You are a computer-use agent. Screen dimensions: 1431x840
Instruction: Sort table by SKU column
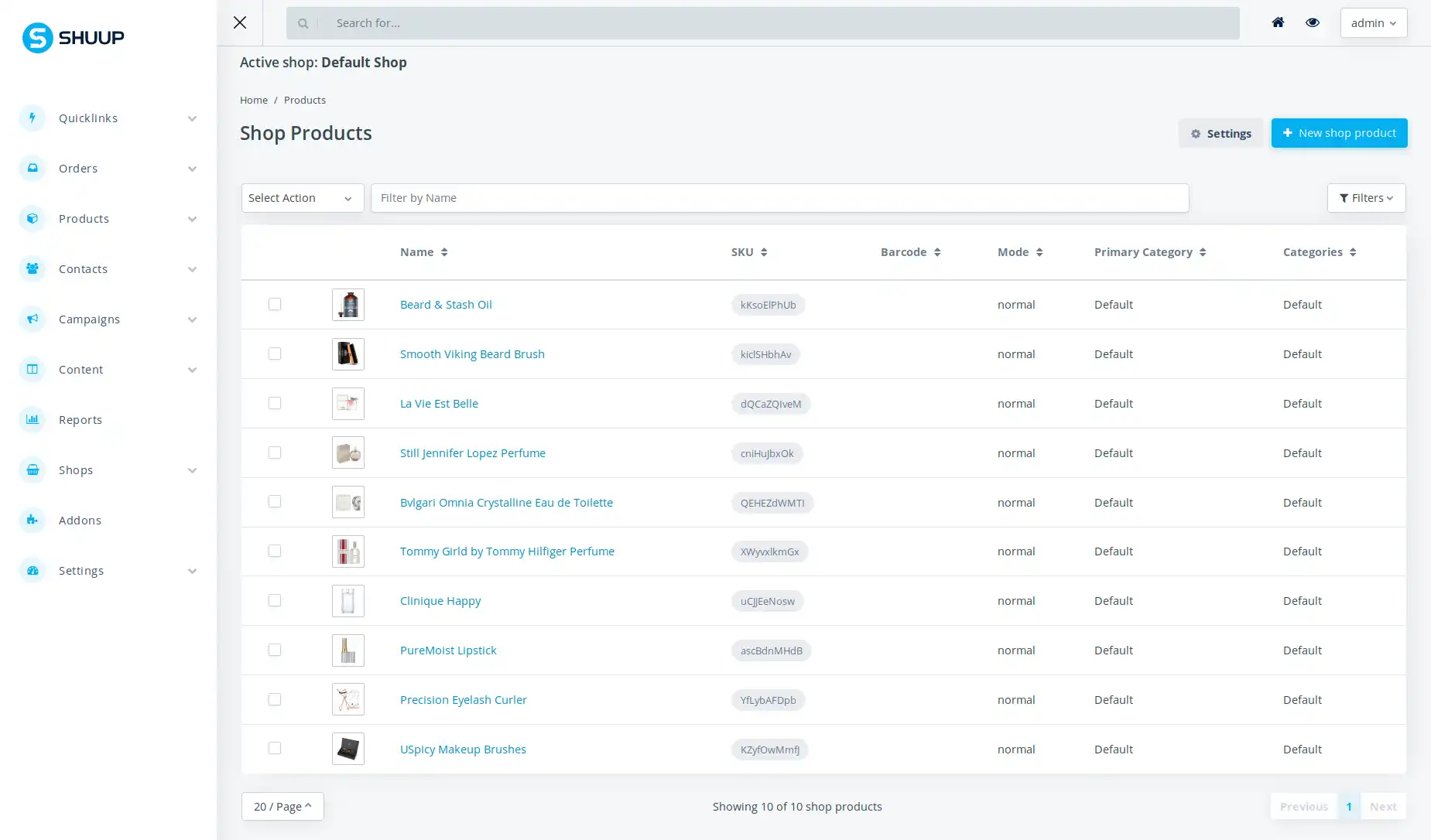748,252
